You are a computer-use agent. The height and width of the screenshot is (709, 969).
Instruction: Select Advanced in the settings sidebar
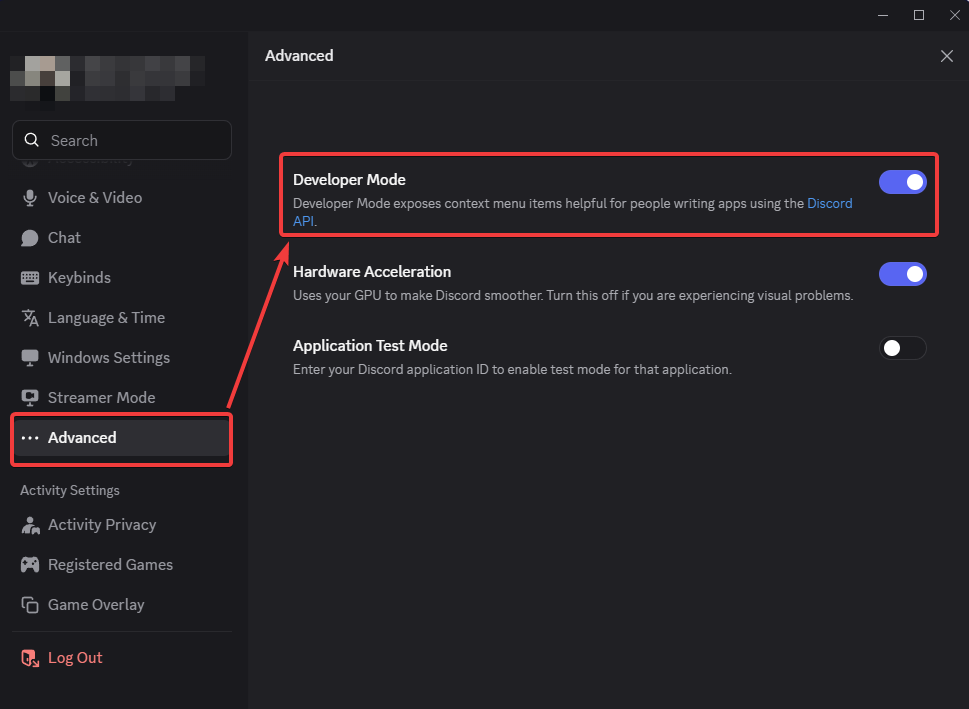(82, 437)
